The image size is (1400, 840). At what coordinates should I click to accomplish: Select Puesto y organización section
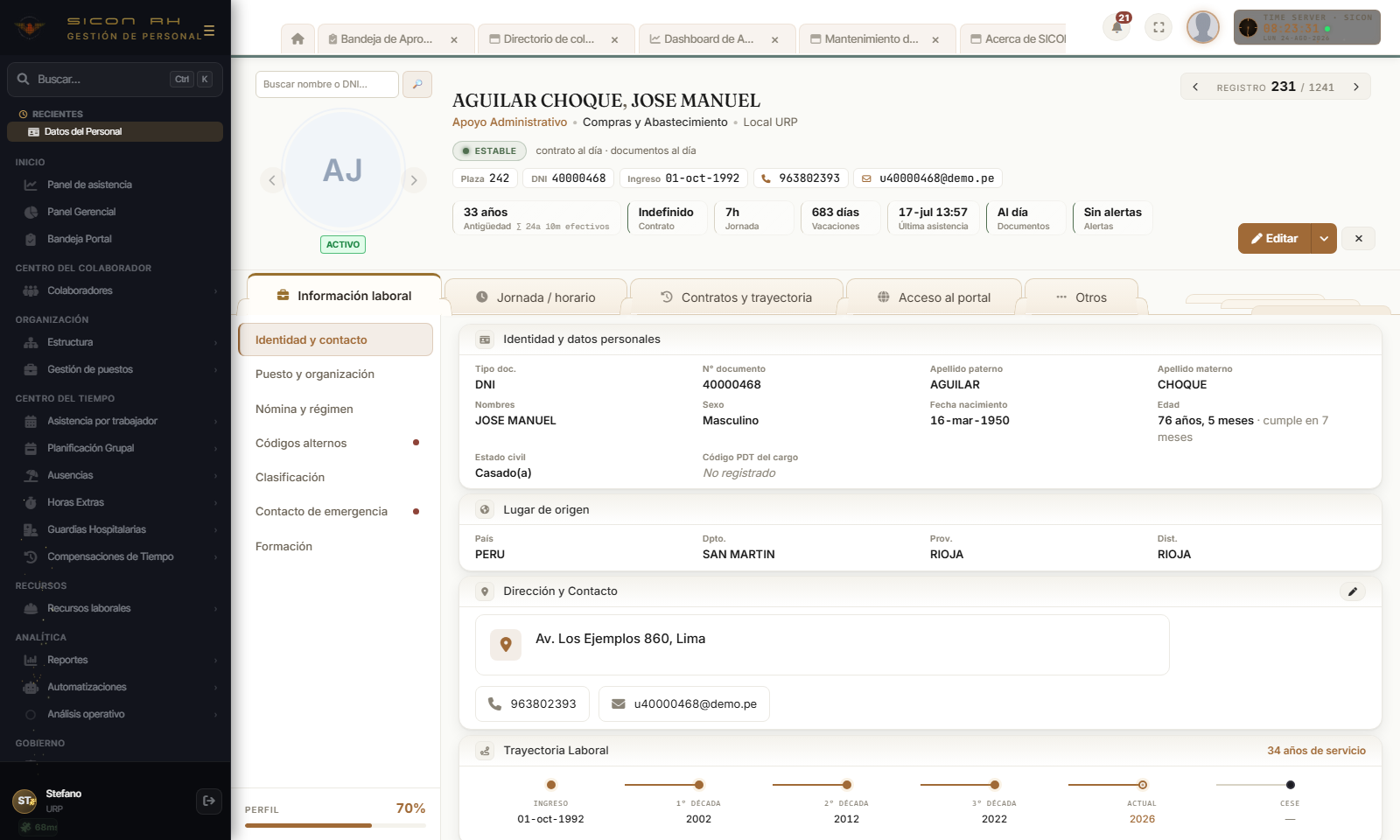click(335, 374)
